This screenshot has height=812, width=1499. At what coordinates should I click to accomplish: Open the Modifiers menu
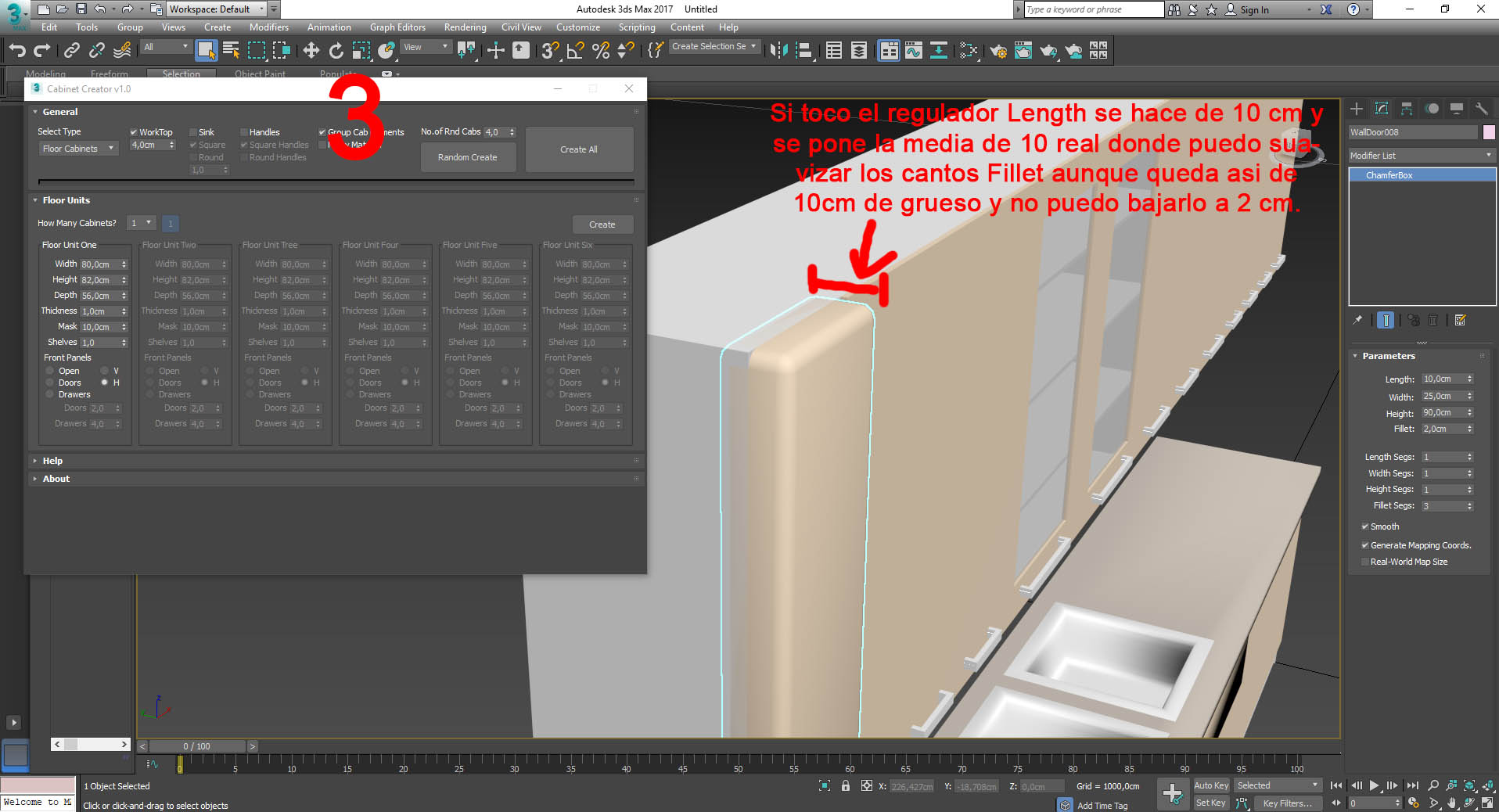click(x=269, y=27)
